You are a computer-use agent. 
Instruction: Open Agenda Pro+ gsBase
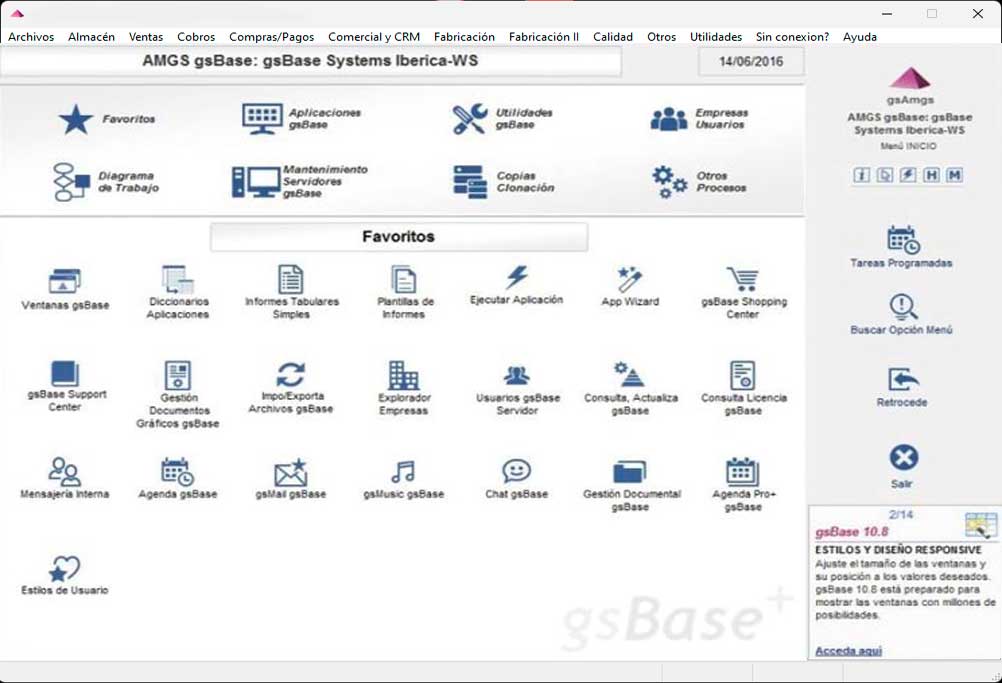tap(743, 485)
